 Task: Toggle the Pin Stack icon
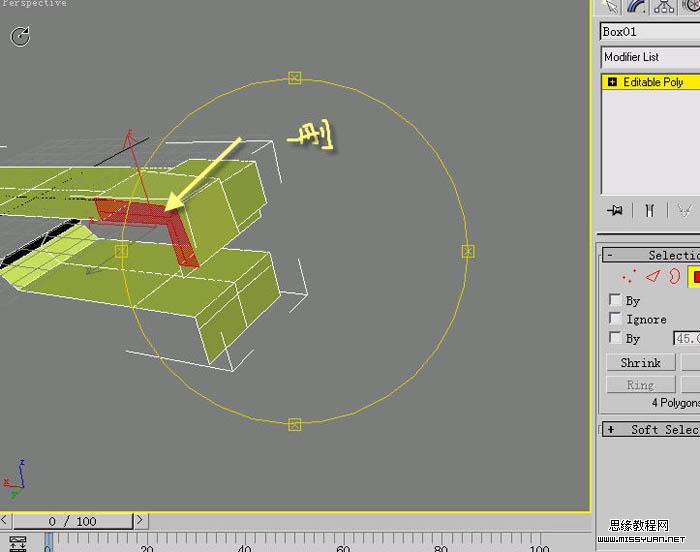point(615,210)
